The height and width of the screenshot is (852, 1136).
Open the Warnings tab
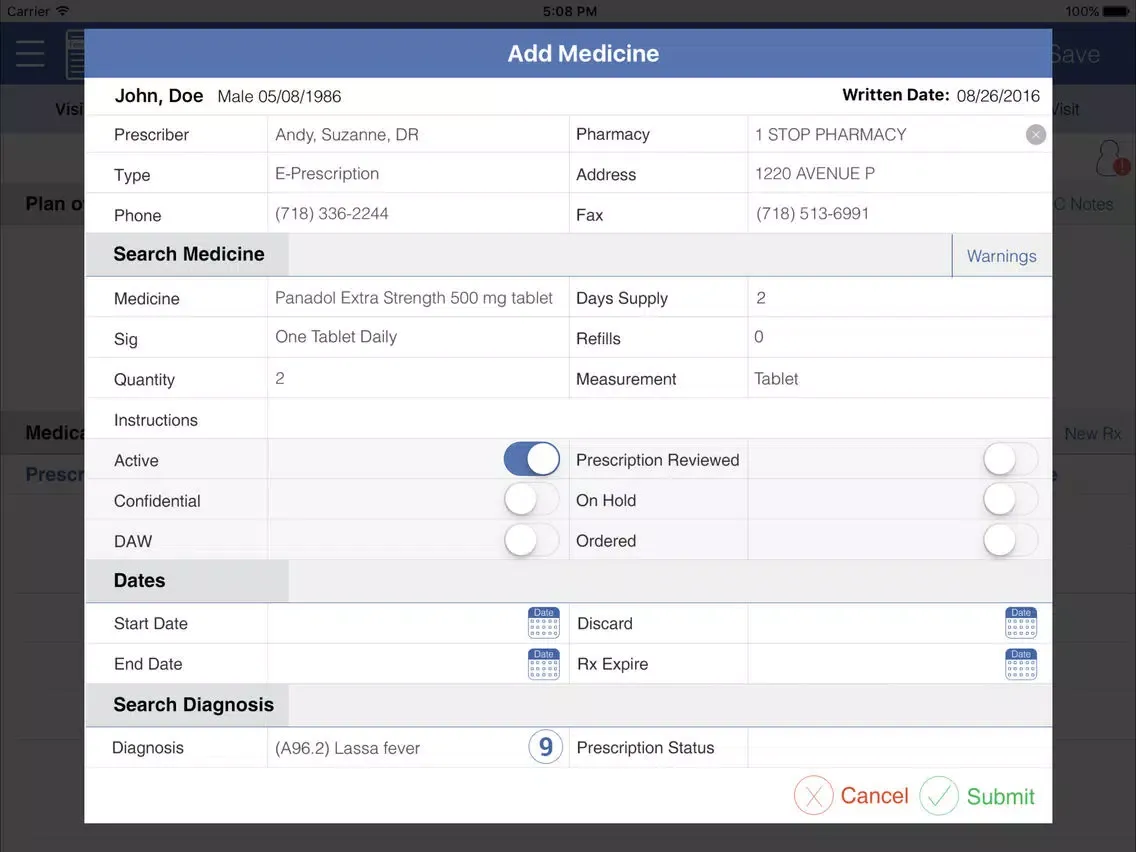[1001, 256]
